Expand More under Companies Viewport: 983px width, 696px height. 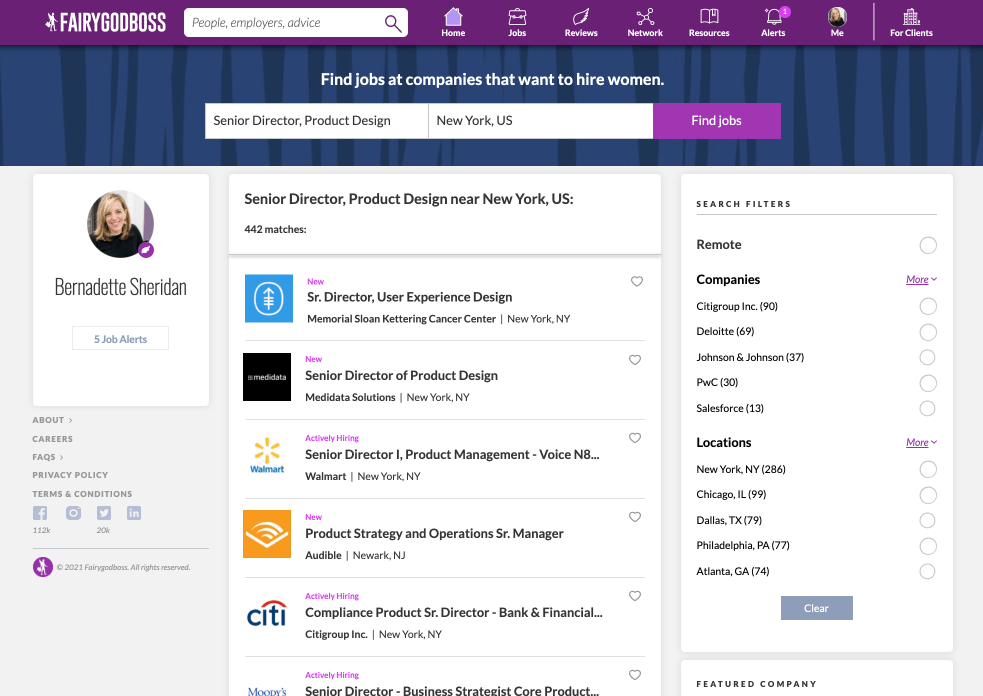point(921,280)
